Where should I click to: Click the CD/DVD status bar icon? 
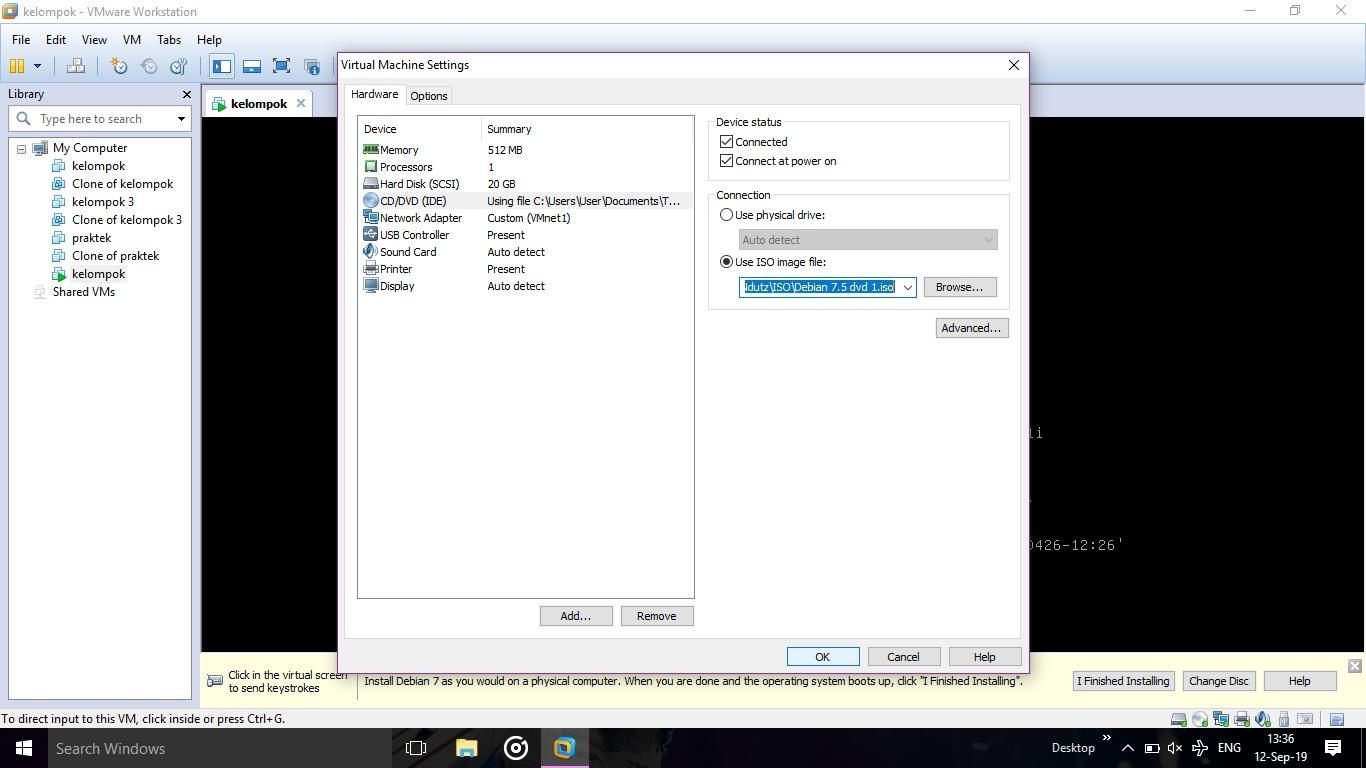1200,719
